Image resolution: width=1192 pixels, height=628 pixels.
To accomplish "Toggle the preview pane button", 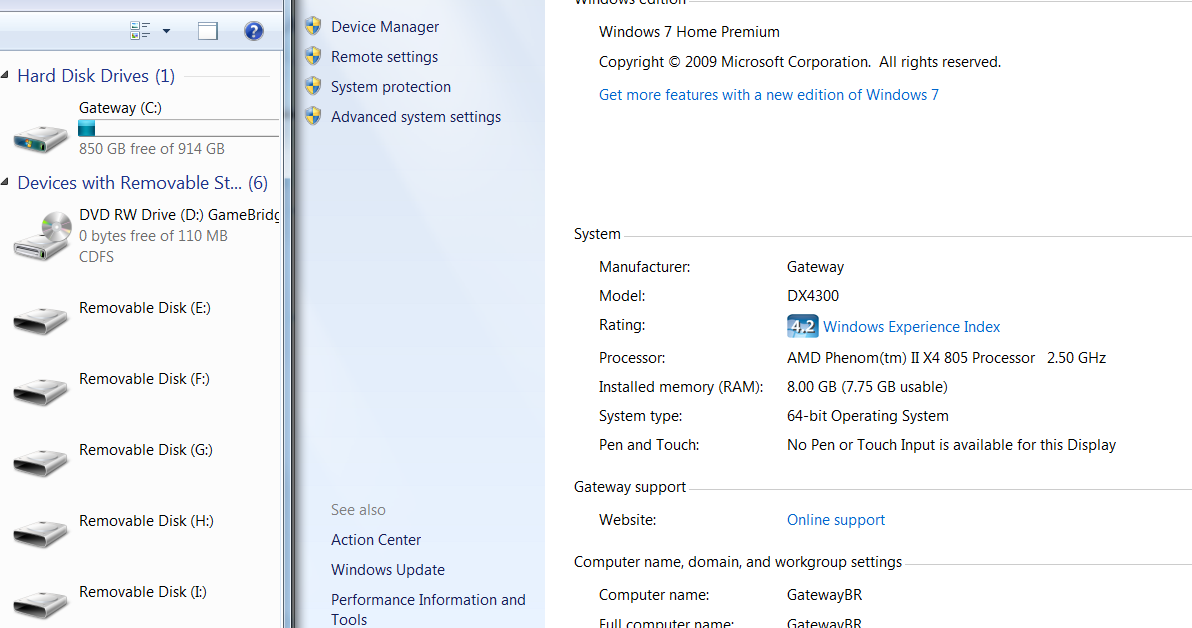I will coord(208,31).
